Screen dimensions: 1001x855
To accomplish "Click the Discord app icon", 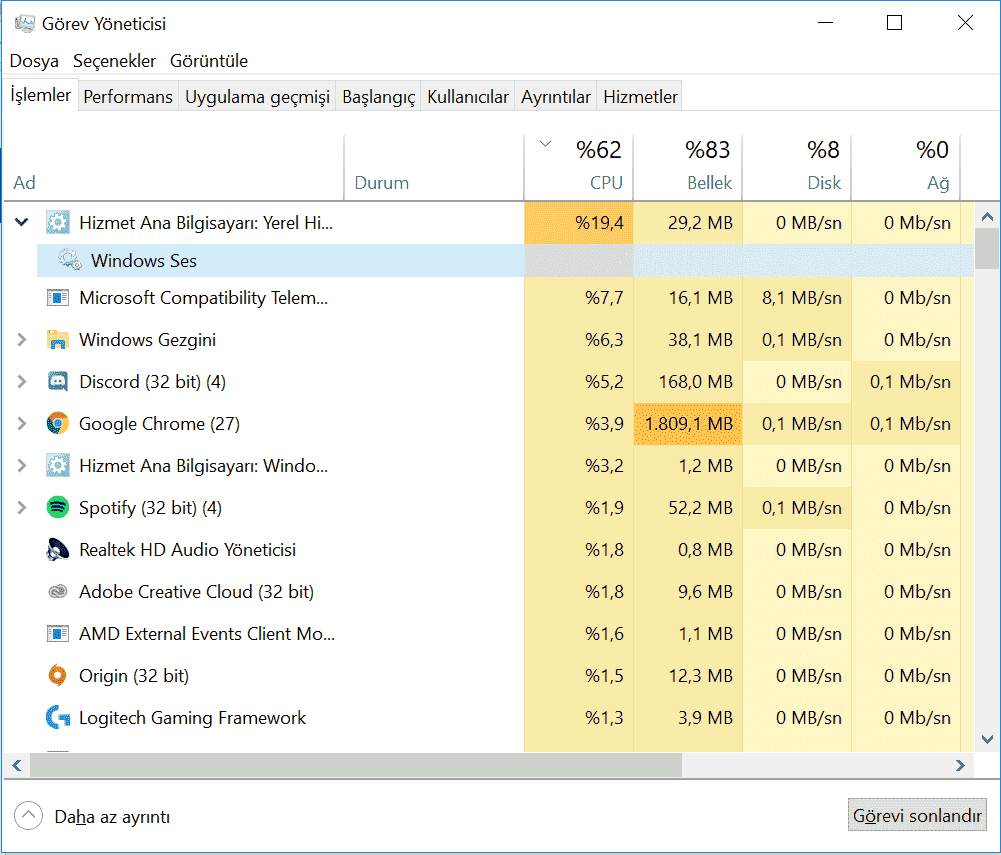I will [x=57, y=382].
